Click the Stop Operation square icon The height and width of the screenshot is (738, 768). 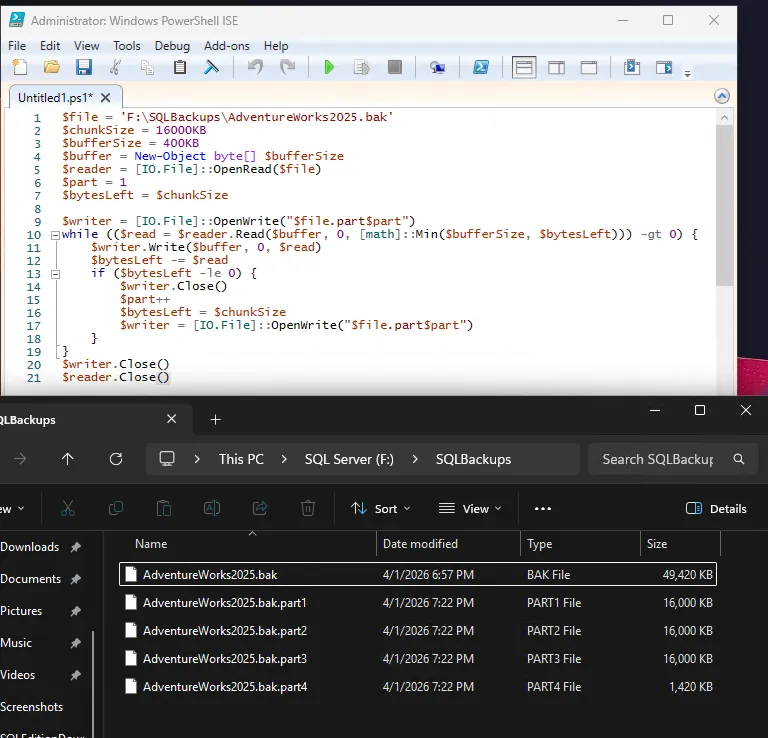coord(394,67)
